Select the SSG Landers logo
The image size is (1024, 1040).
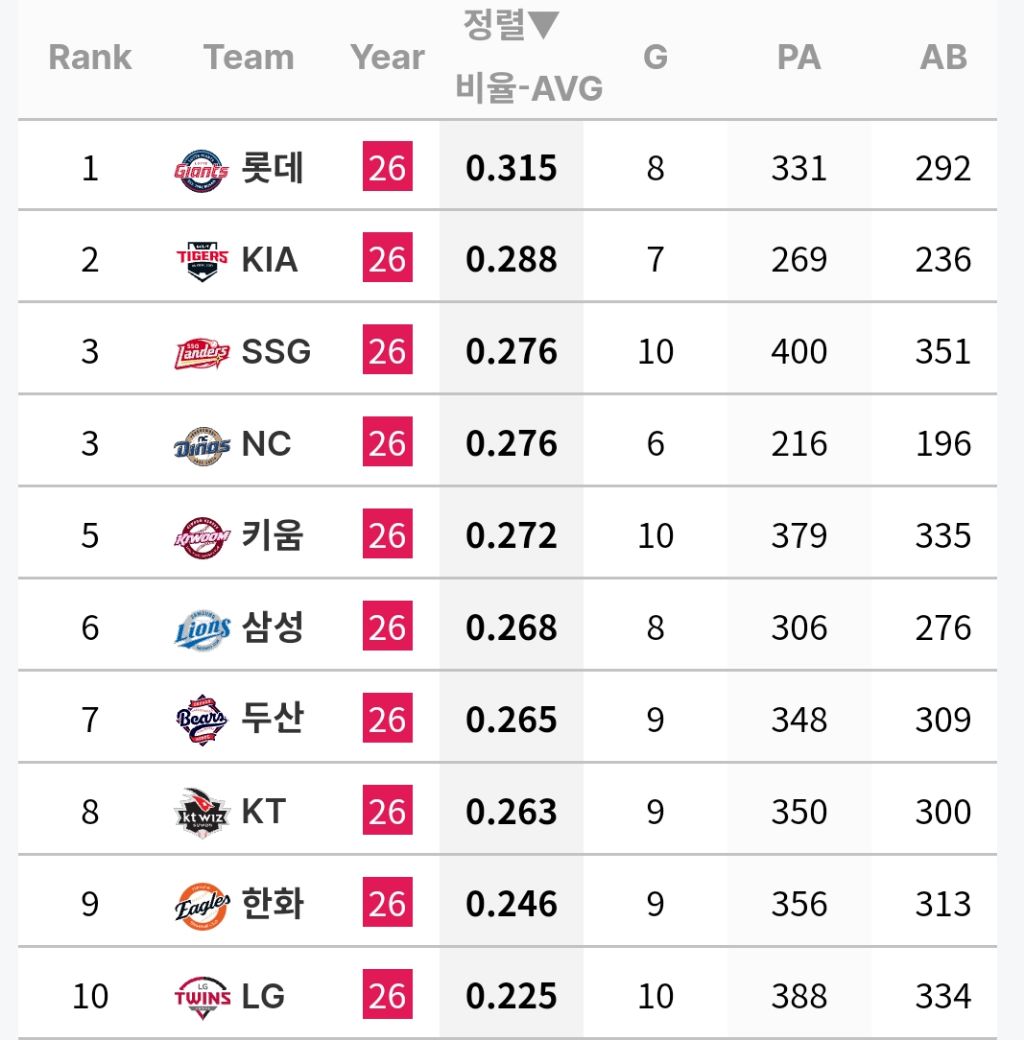[202, 354]
